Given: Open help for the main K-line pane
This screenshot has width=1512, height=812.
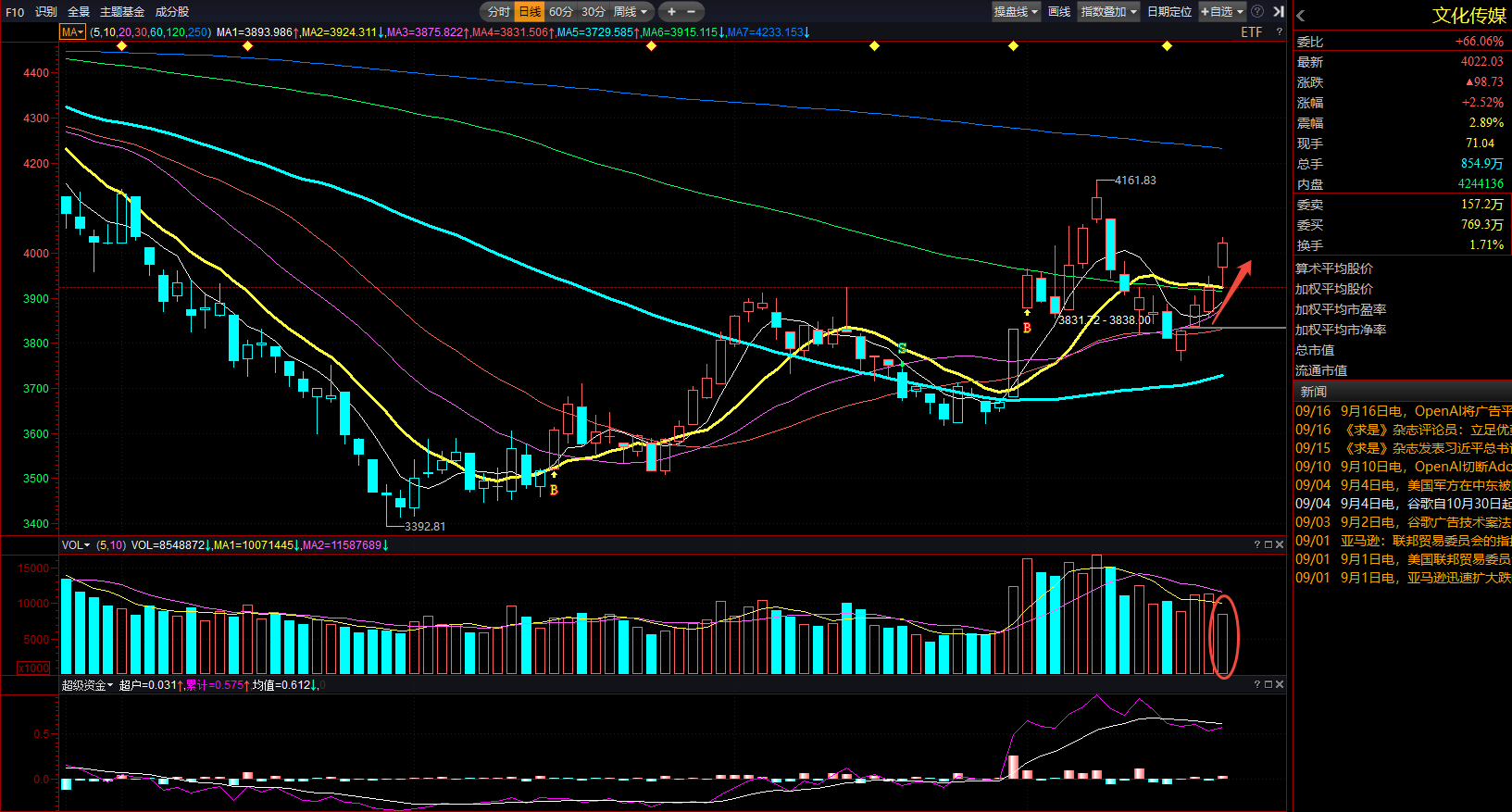Looking at the screenshot, I should (1280, 31).
